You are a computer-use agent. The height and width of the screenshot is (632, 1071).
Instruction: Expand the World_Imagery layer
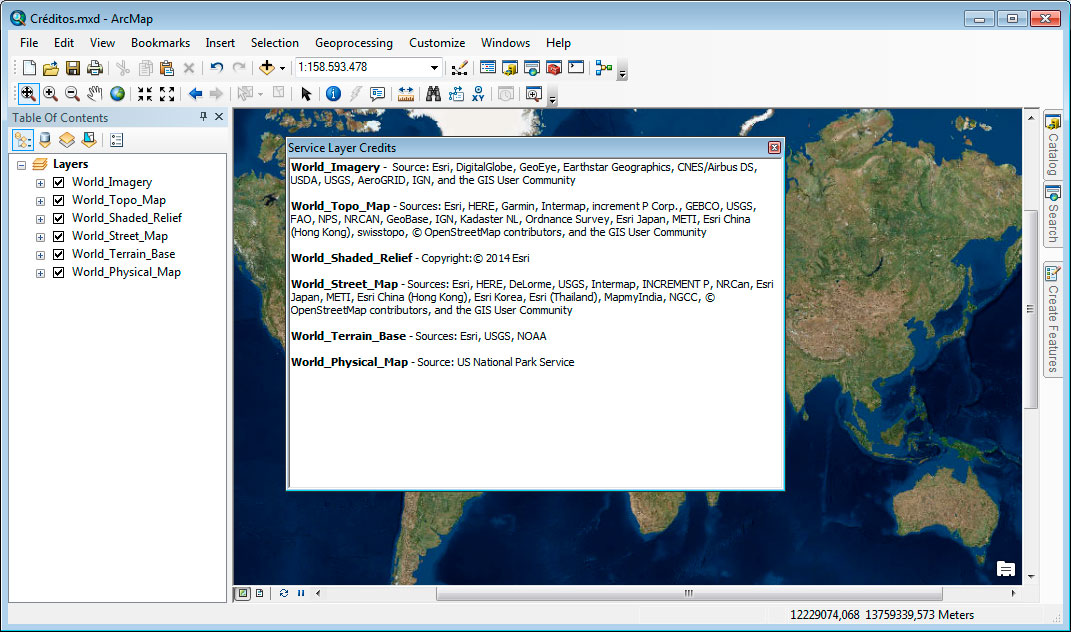(40, 183)
